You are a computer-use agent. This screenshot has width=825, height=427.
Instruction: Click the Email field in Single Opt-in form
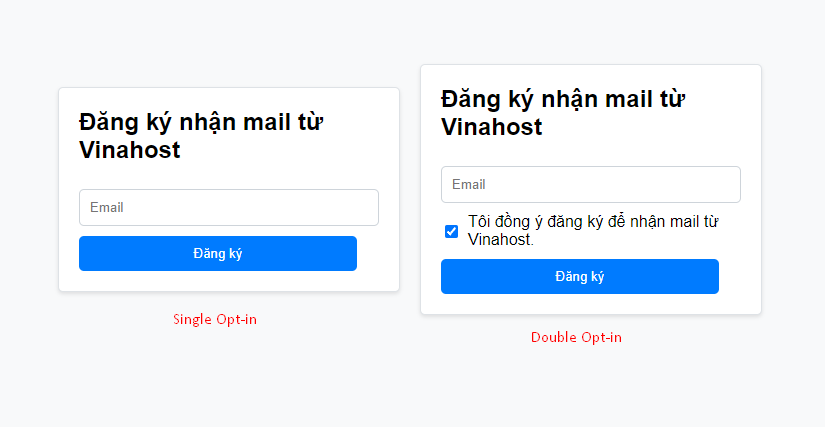coord(228,208)
